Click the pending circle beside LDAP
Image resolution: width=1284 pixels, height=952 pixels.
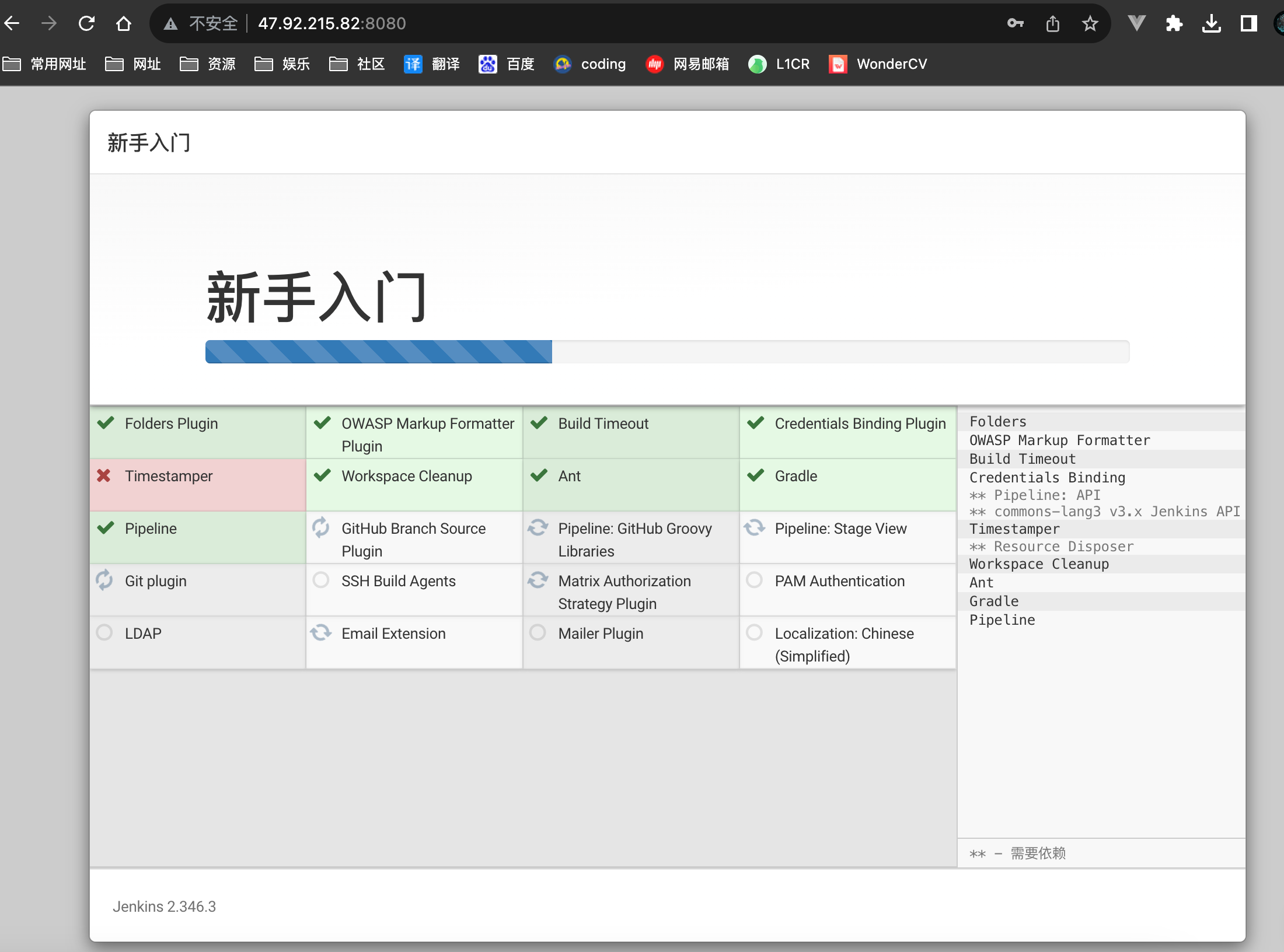click(x=104, y=632)
